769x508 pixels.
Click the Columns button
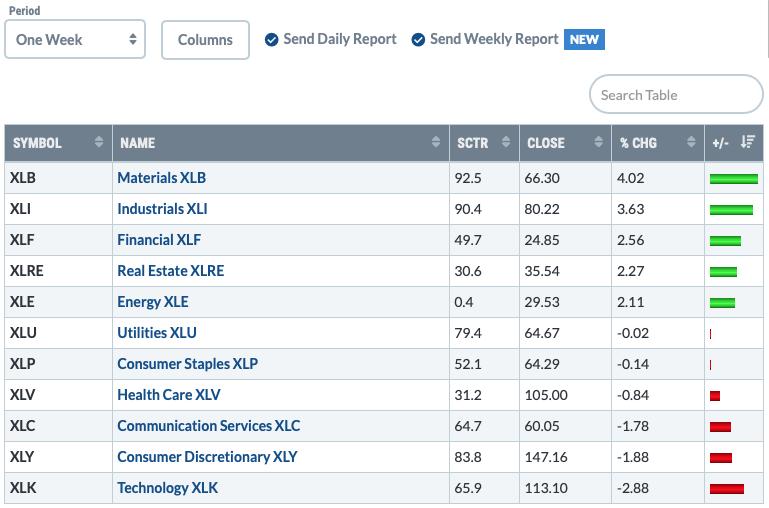pyautogui.click(x=205, y=40)
